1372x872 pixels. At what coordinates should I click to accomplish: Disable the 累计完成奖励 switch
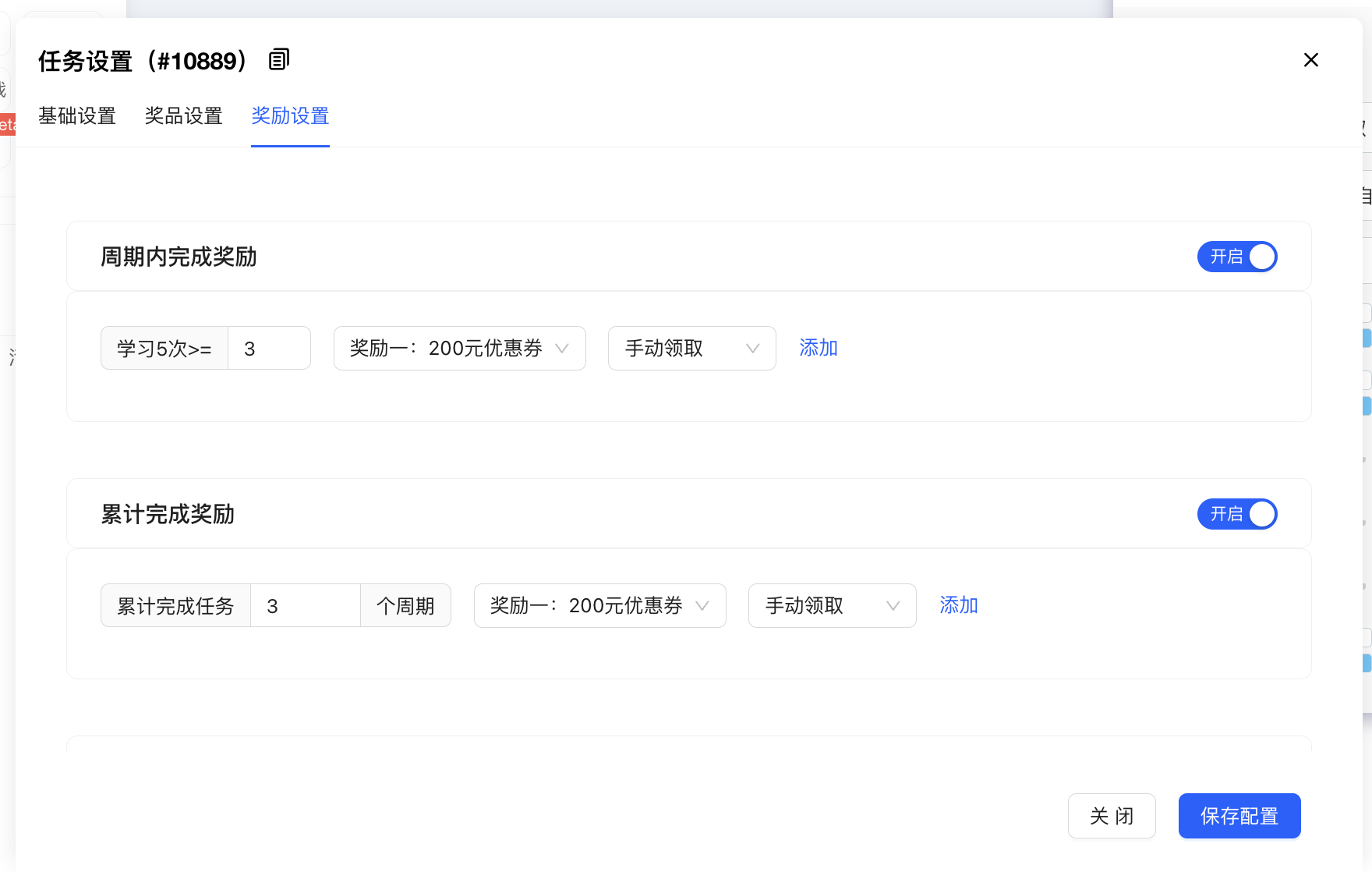1236,514
